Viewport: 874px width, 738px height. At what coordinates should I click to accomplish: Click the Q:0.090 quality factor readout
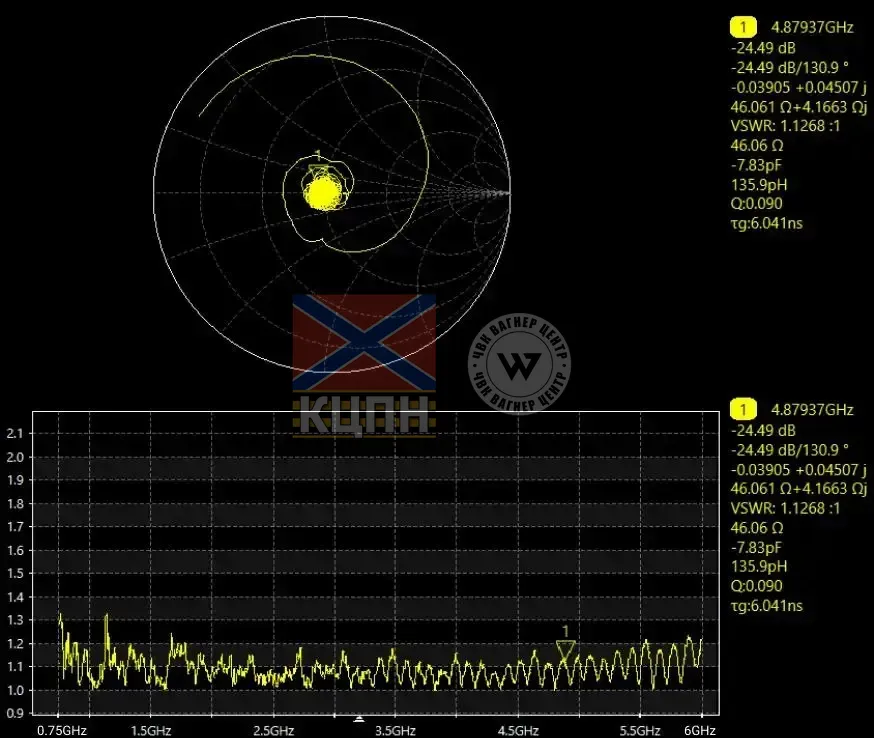[756, 203]
